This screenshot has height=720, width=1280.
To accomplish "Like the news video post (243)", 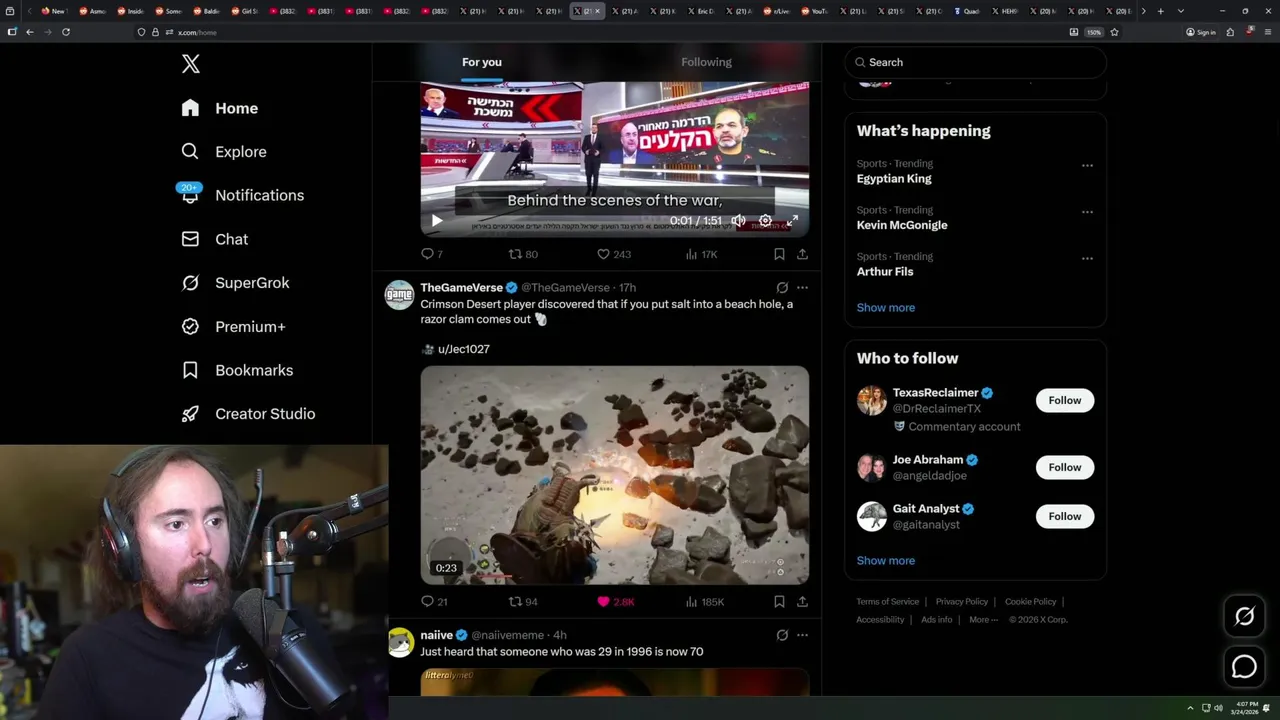I will pos(613,254).
